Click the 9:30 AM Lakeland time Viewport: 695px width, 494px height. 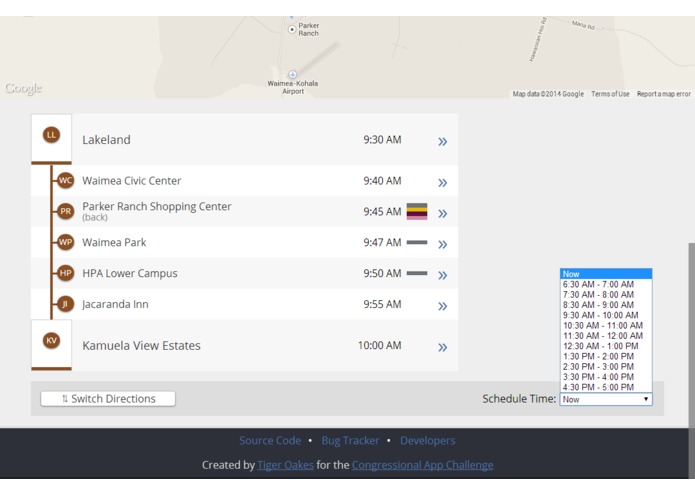click(x=382, y=140)
